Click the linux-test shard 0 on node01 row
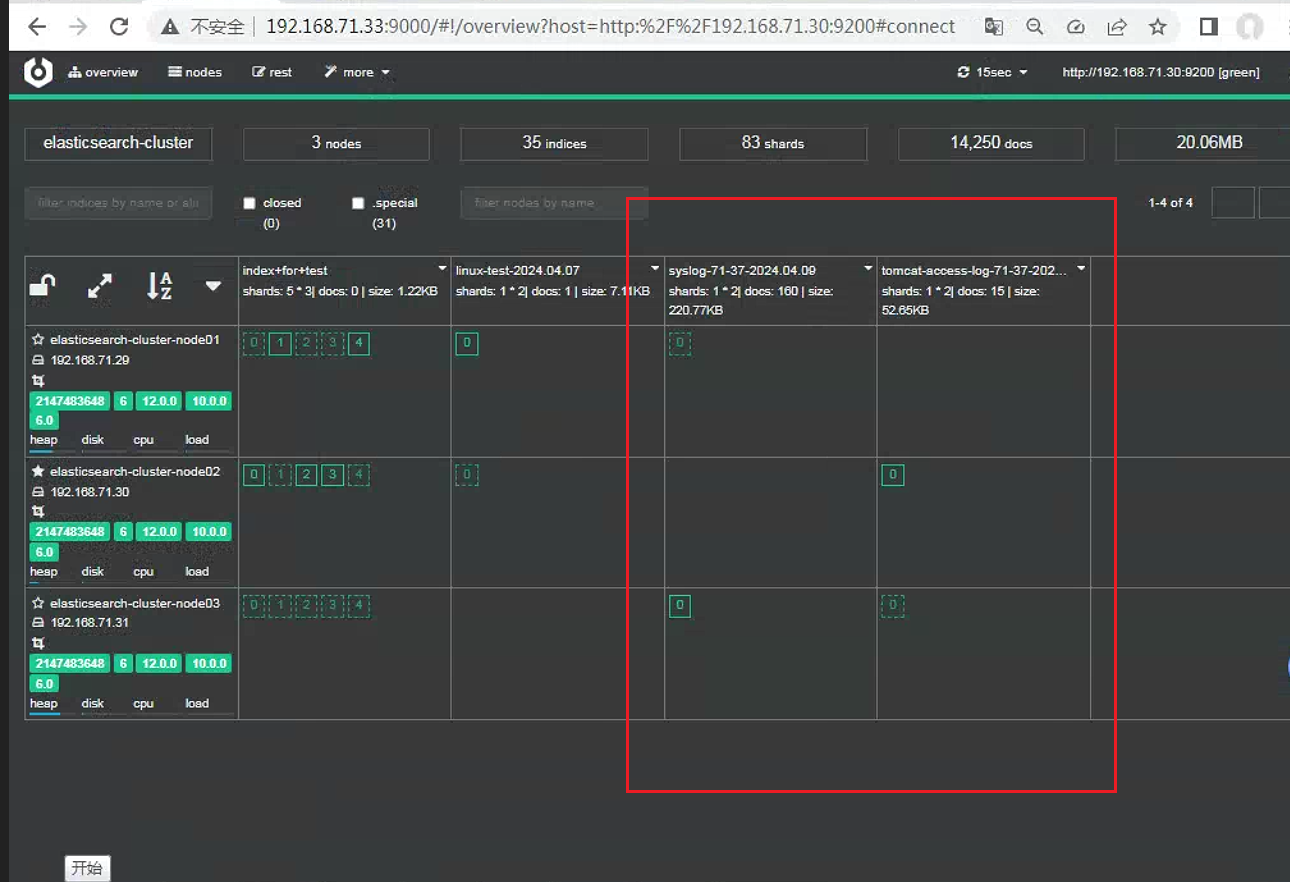Viewport: 1290px width, 882px height. (466, 344)
